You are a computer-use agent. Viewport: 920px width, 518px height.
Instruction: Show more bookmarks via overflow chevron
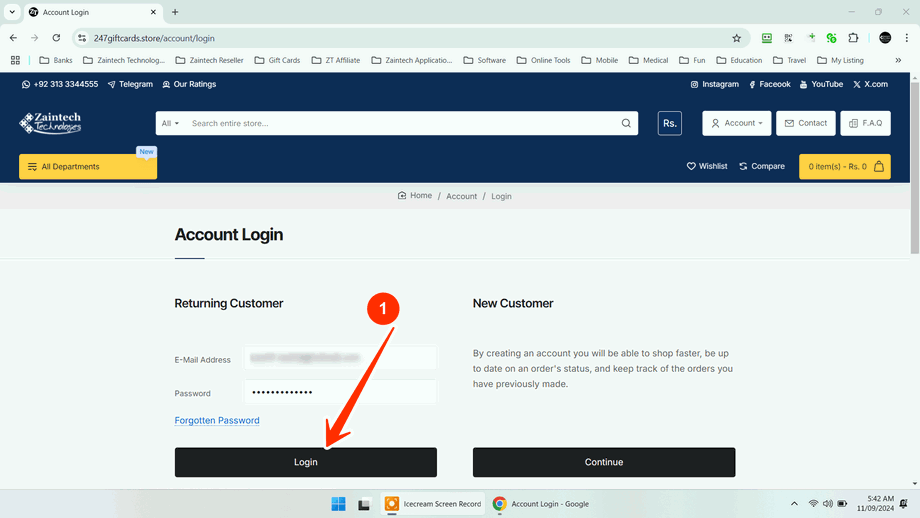click(x=898, y=60)
